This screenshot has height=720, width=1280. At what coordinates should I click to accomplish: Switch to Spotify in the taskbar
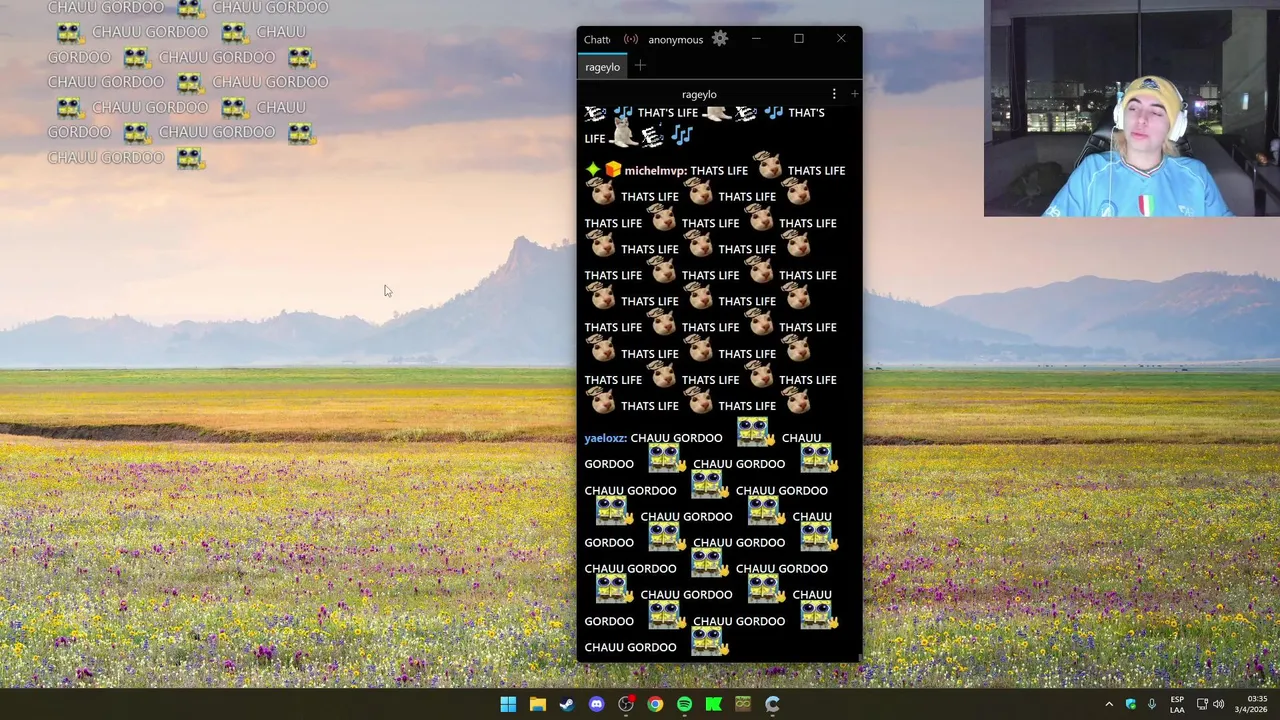tap(684, 704)
